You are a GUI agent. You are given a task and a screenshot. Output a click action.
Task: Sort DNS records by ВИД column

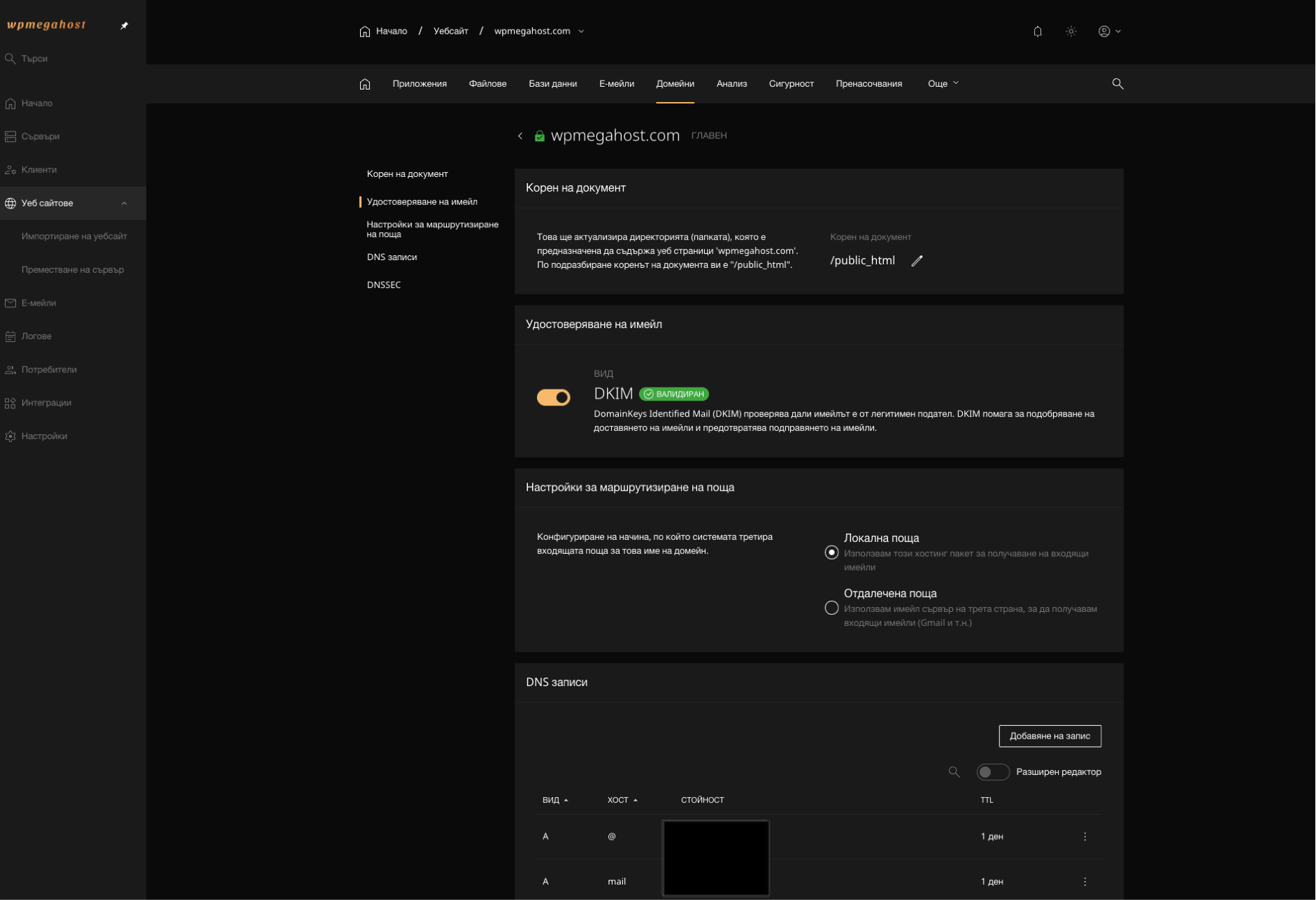pyautogui.click(x=555, y=800)
